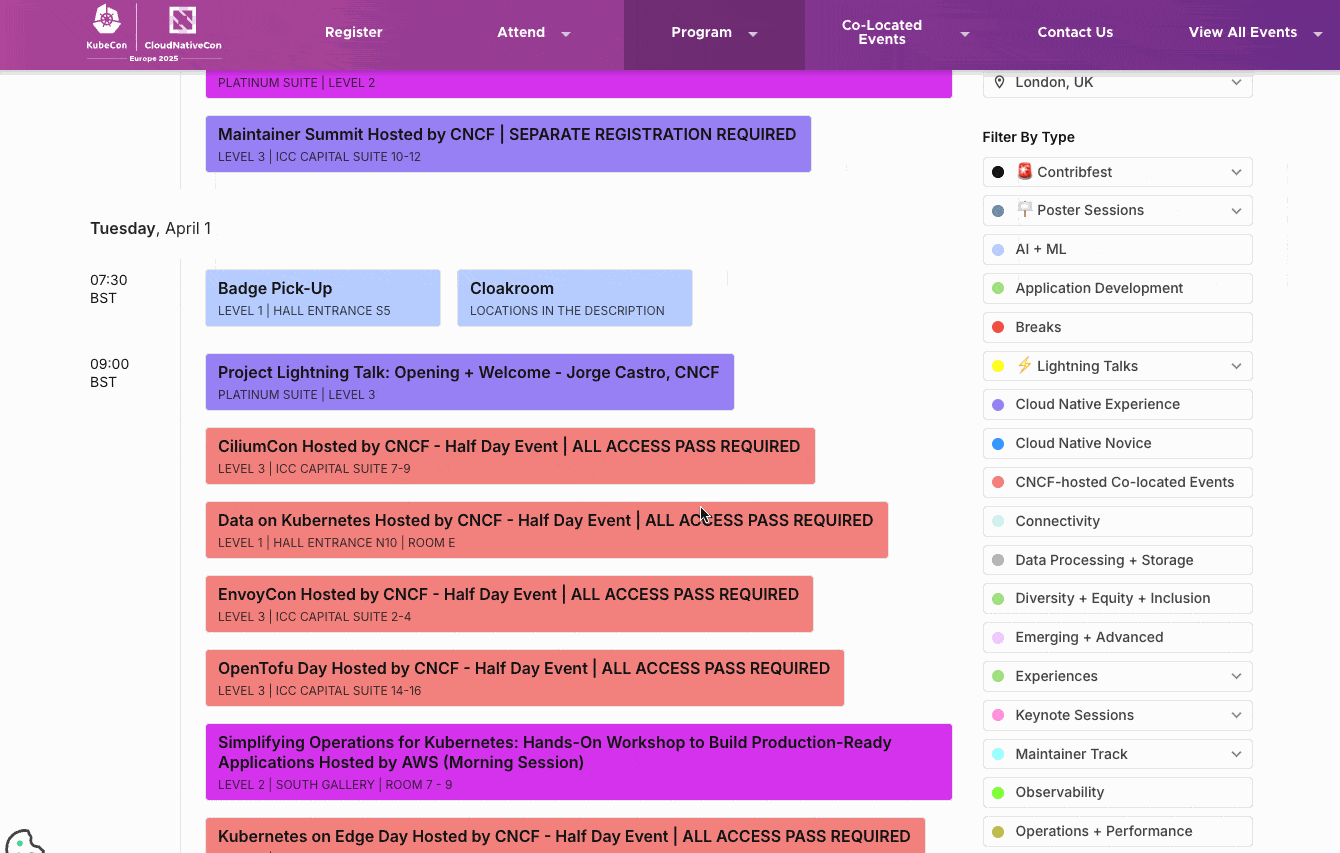
Task: Open the London, UK timezone dropdown
Action: click(1117, 82)
